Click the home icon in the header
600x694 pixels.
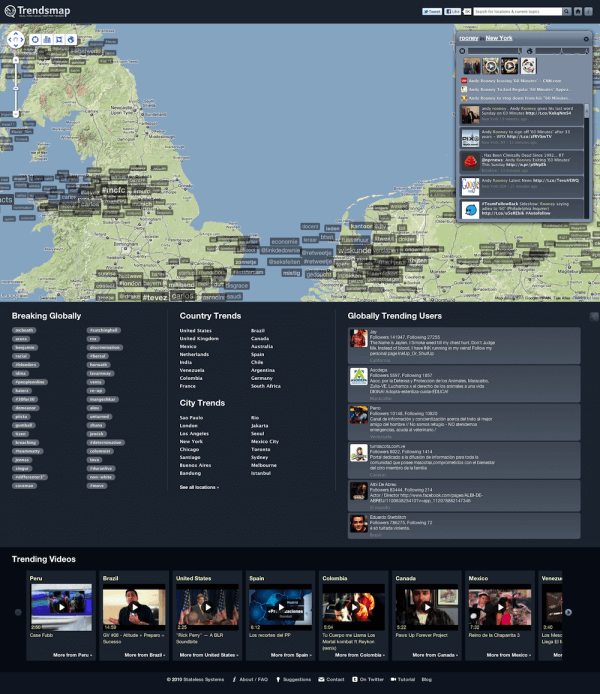tap(578, 12)
